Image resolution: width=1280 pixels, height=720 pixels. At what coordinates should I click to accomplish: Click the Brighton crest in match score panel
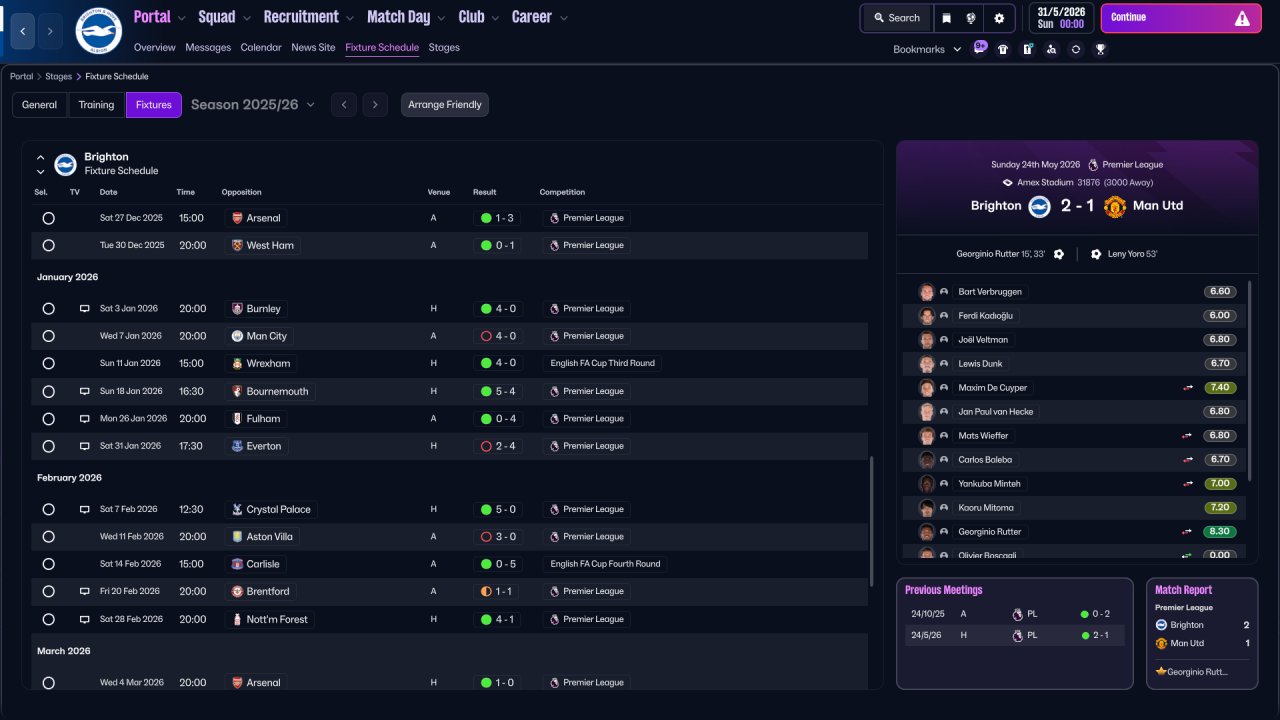pos(1040,206)
